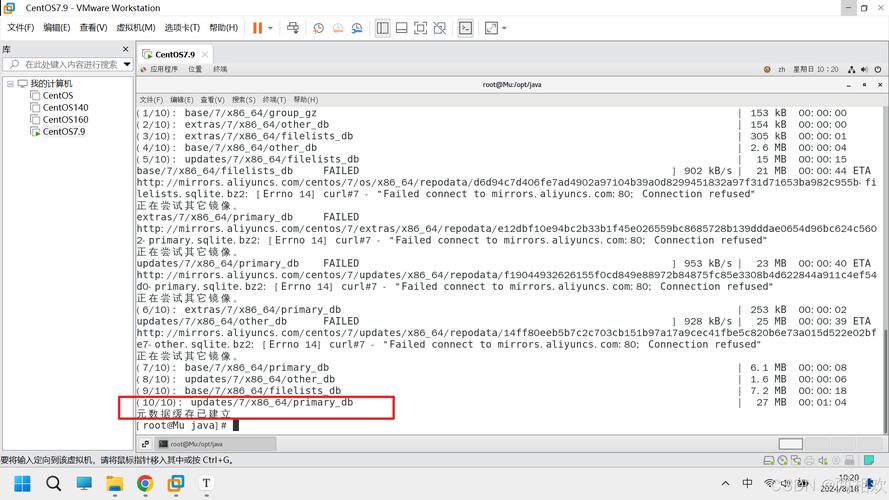This screenshot has height=500, width=889.
Task: Pause the virtual machine with the orange button
Action: (257, 28)
